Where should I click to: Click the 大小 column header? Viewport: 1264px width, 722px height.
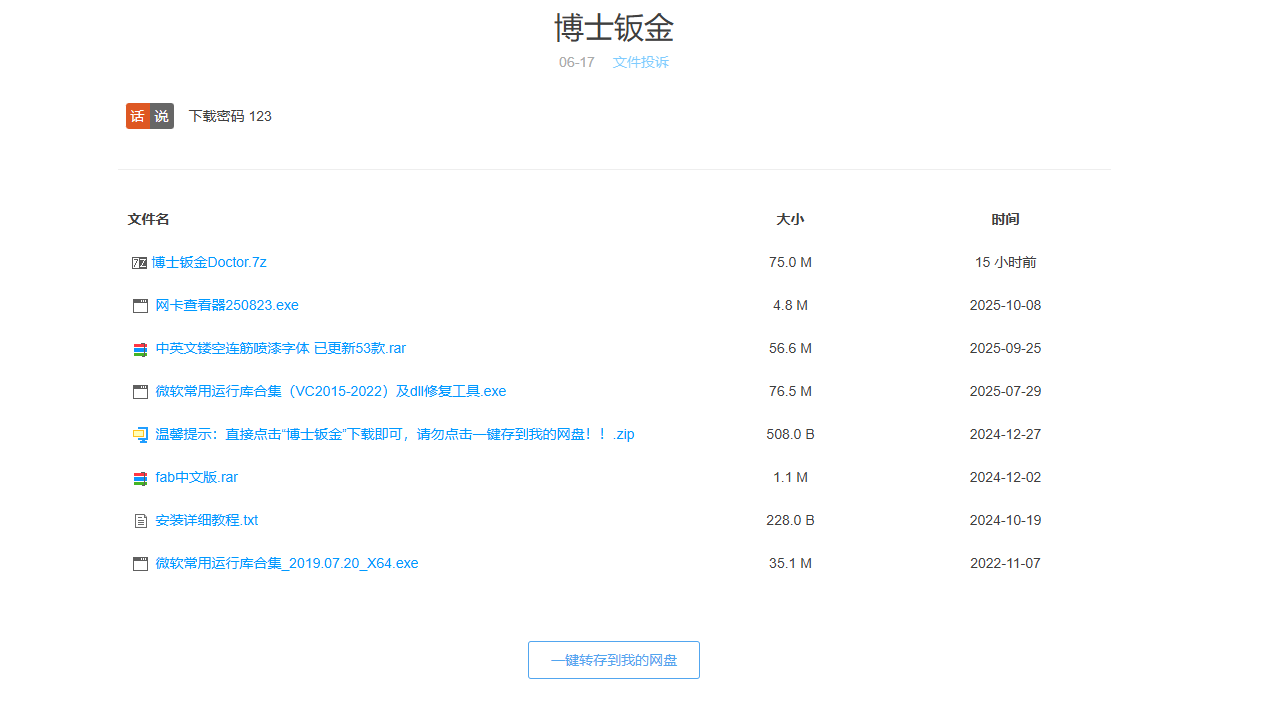click(x=790, y=219)
